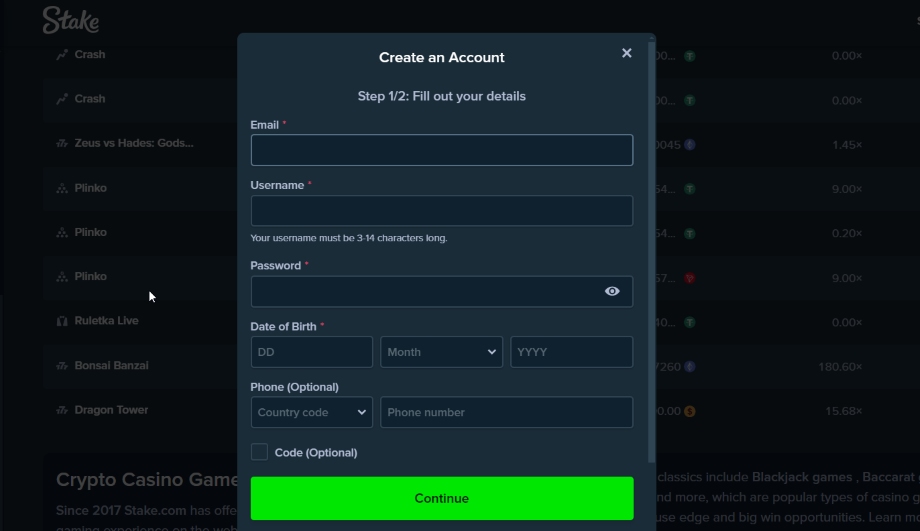The width and height of the screenshot is (920, 531).
Task: Click the first Crash game icon
Action: pos(62,55)
